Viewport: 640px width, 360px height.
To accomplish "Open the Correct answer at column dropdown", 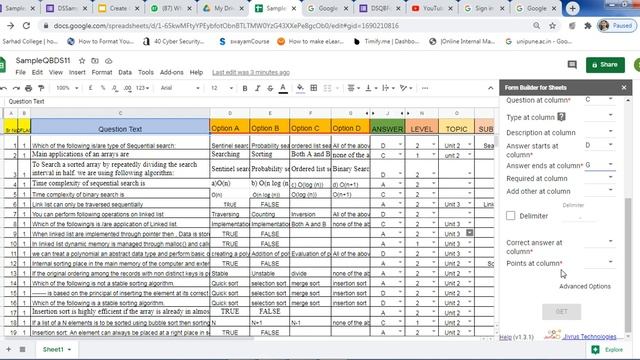I will click(599, 242).
